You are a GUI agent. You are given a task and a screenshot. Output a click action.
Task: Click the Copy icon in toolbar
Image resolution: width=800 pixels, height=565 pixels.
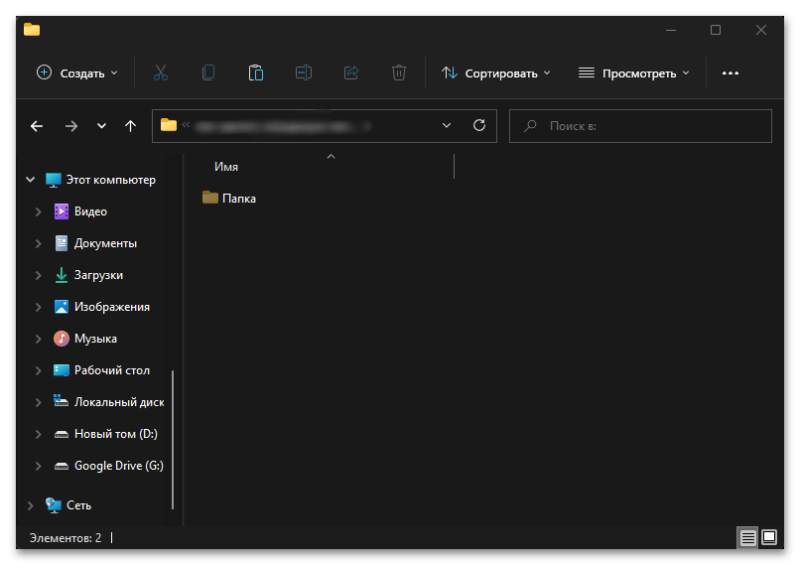208,73
